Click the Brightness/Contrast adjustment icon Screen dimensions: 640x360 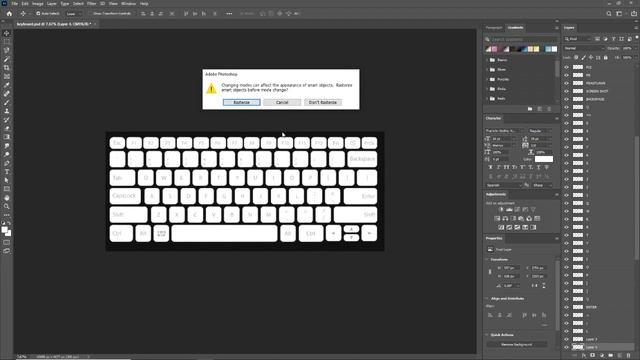pos(501,209)
